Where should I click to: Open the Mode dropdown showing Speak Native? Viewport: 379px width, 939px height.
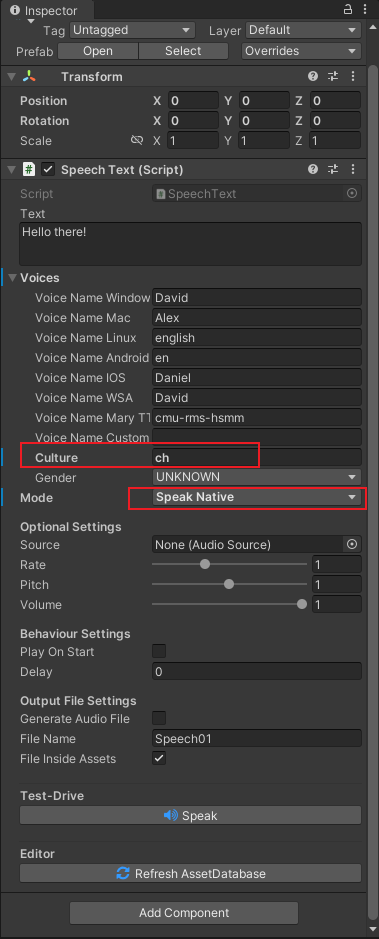[257, 497]
